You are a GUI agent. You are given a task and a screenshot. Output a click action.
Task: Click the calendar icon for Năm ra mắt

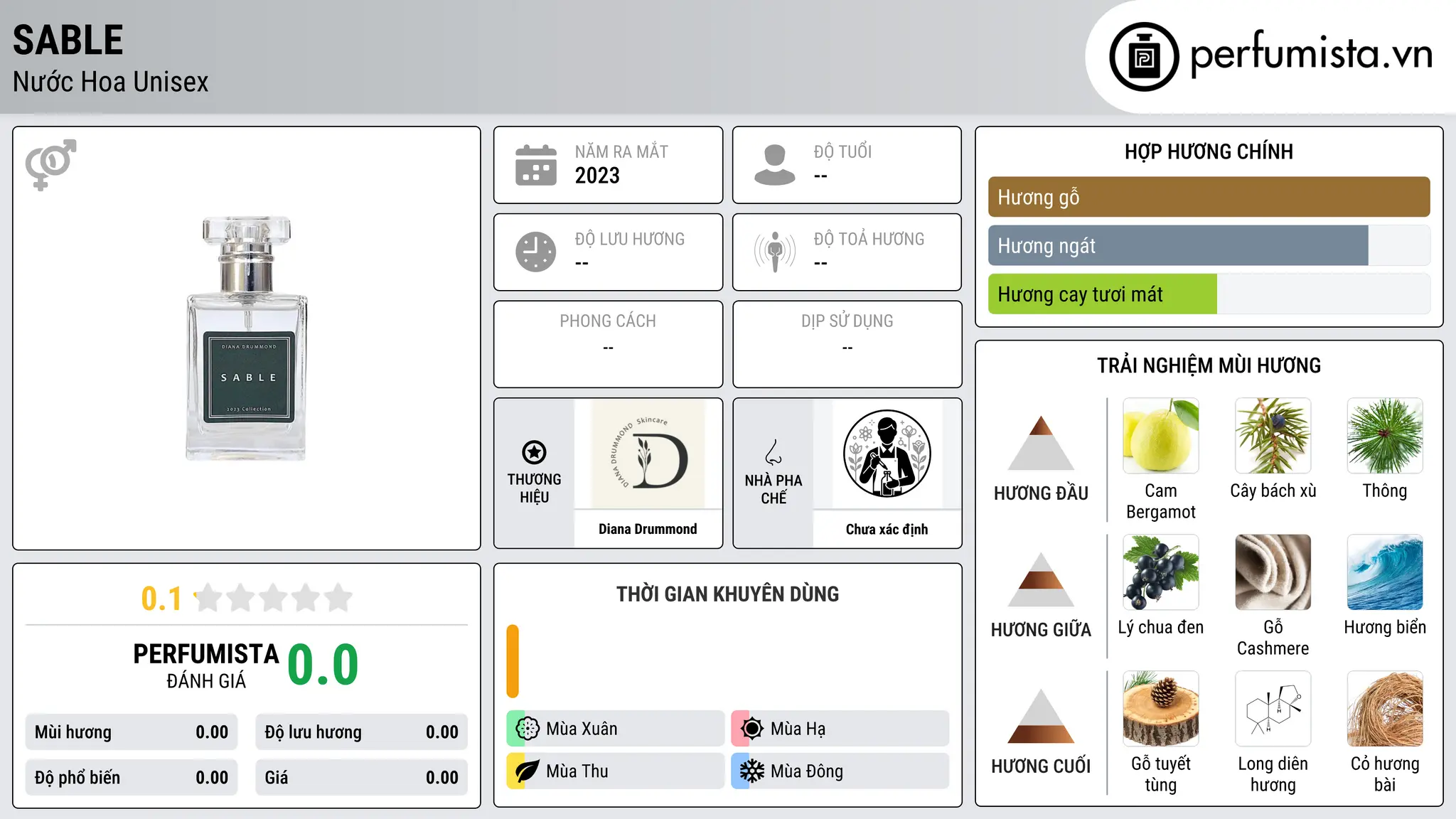tap(535, 165)
